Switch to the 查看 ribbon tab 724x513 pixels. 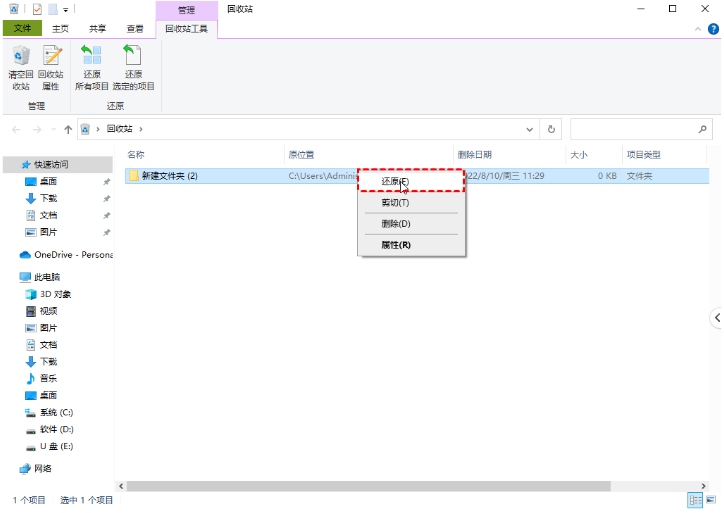pos(135,29)
